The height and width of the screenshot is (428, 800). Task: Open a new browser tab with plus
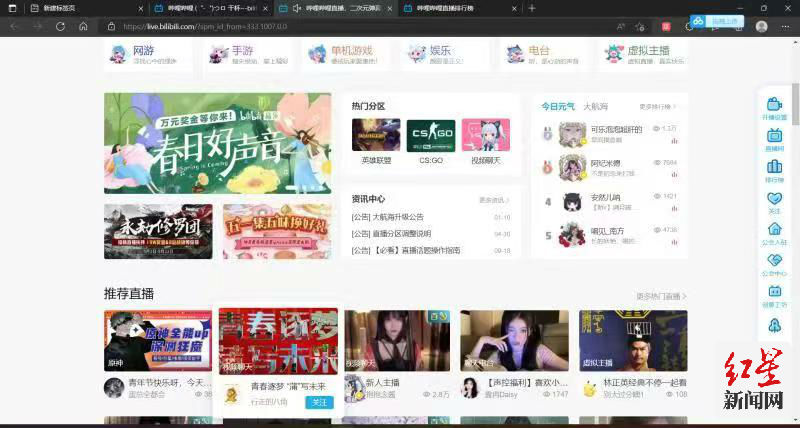532,8
